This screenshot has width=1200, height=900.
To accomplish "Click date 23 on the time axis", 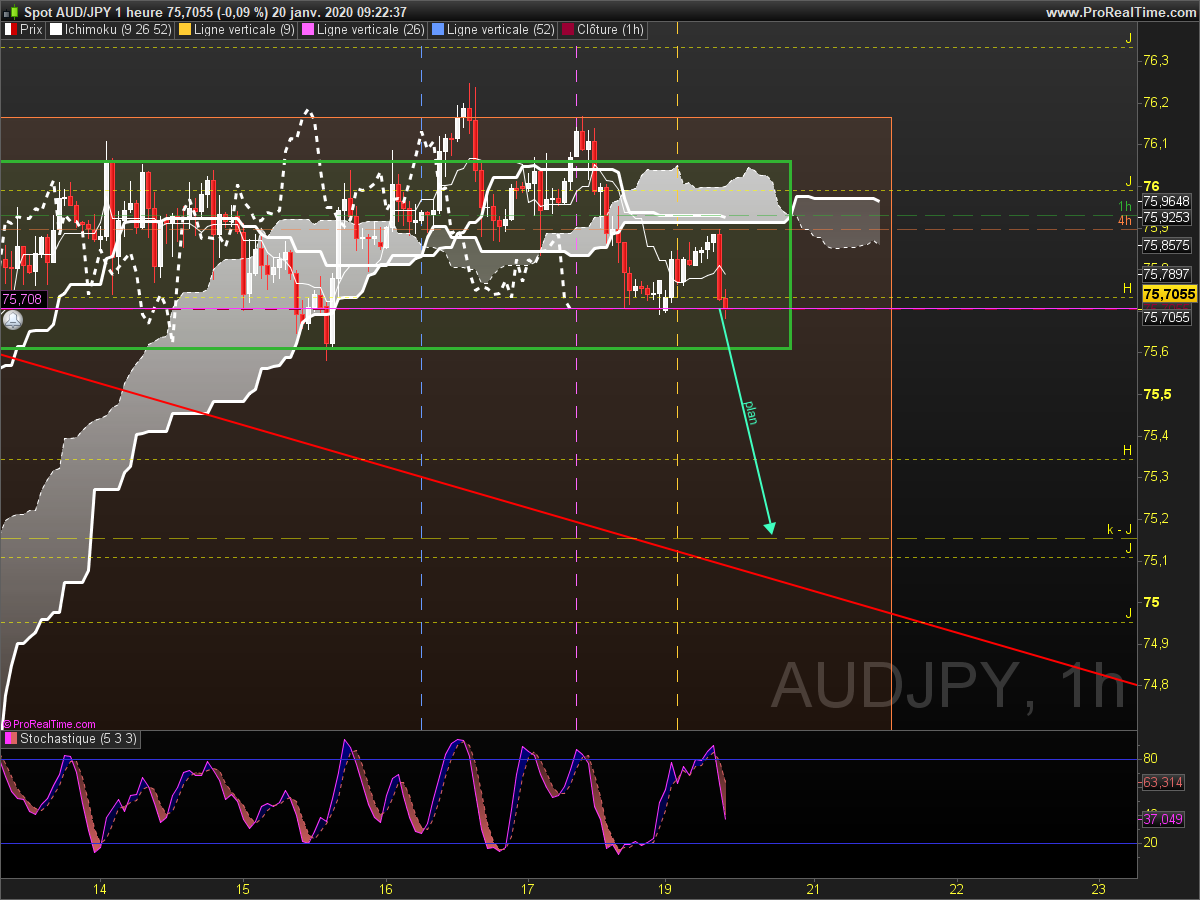I will click(1099, 888).
